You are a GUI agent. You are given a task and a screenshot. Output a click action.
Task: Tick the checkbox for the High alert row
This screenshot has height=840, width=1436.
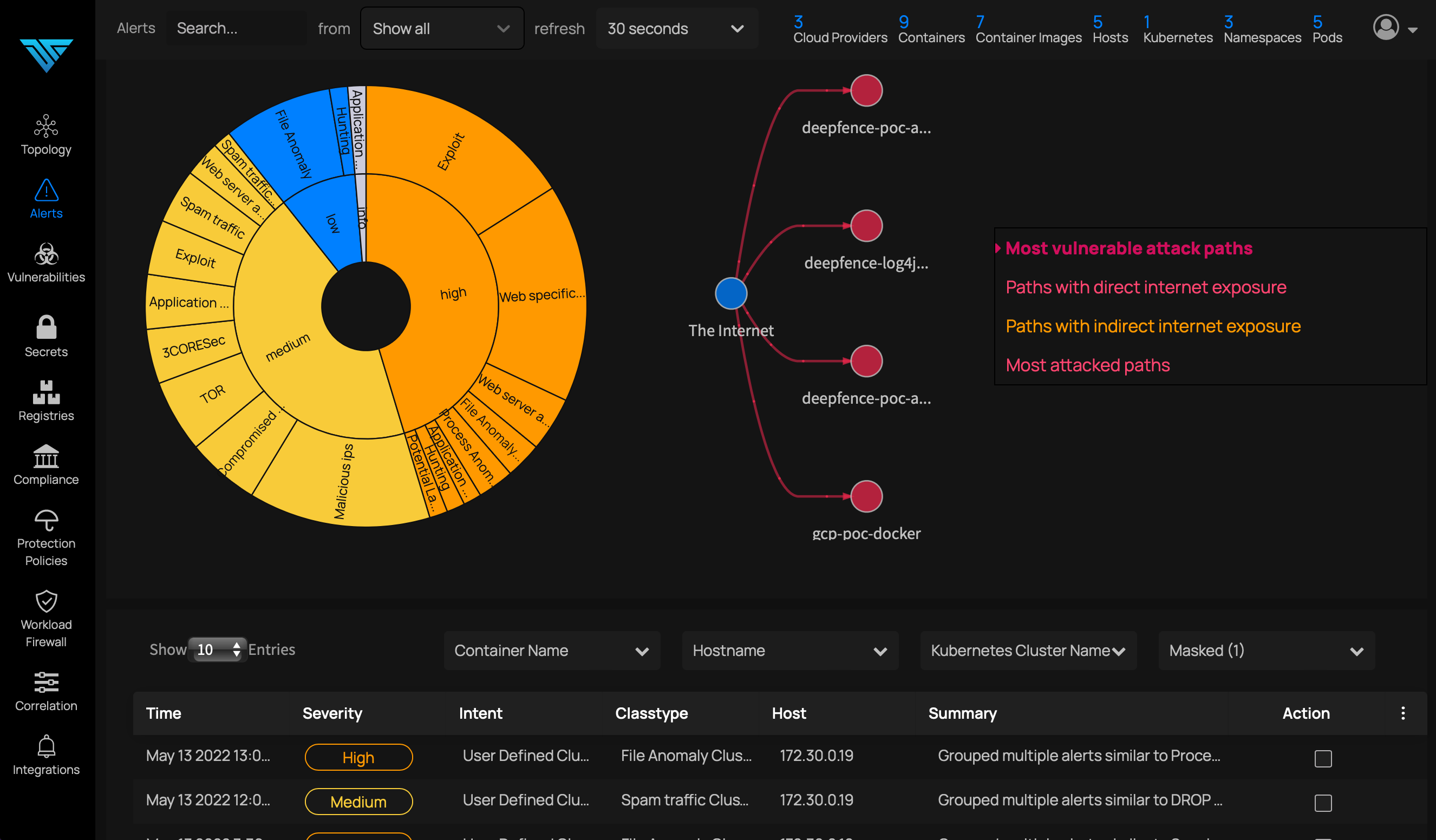[x=1323, y=759]
